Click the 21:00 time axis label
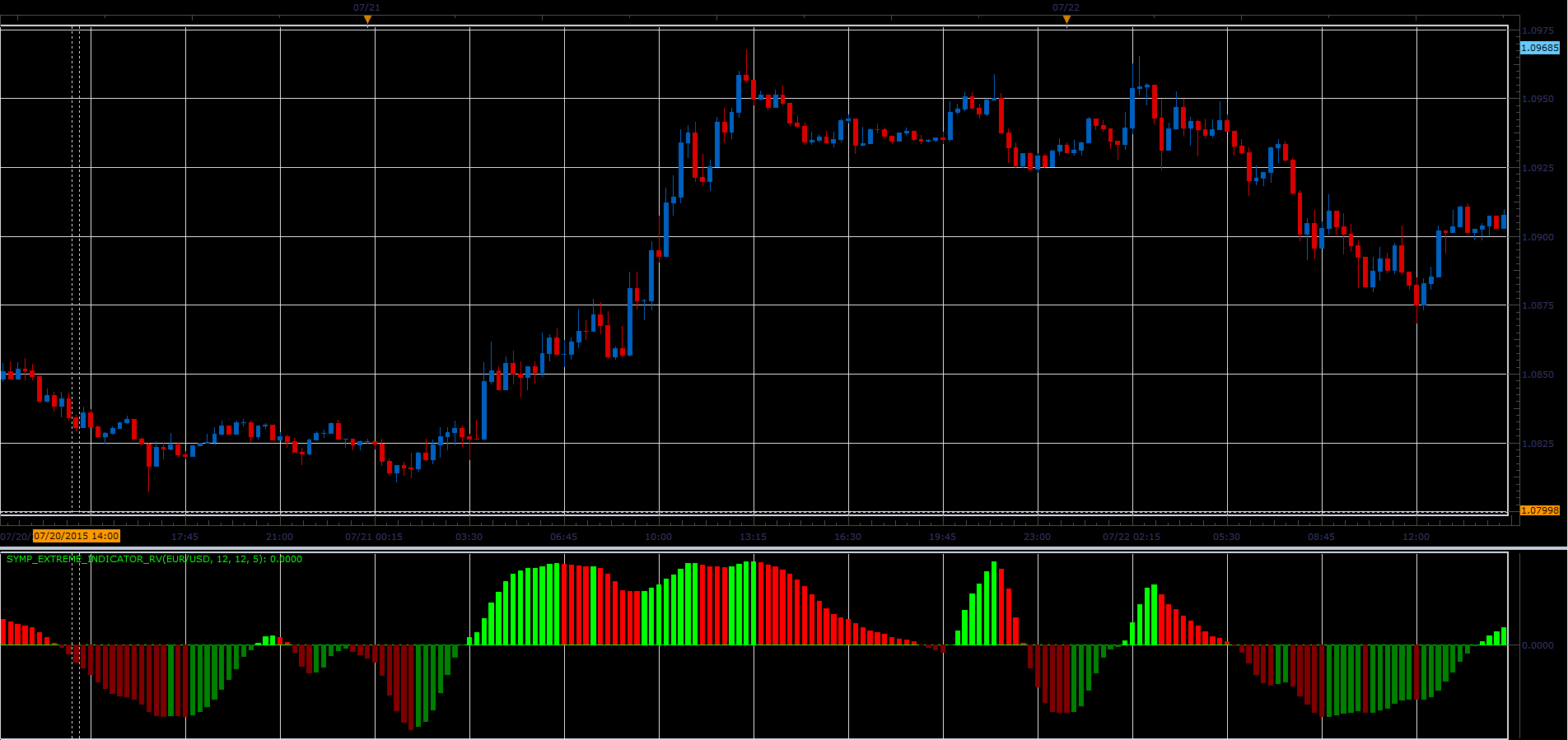 pyautogui.click(x=279, y=537)
